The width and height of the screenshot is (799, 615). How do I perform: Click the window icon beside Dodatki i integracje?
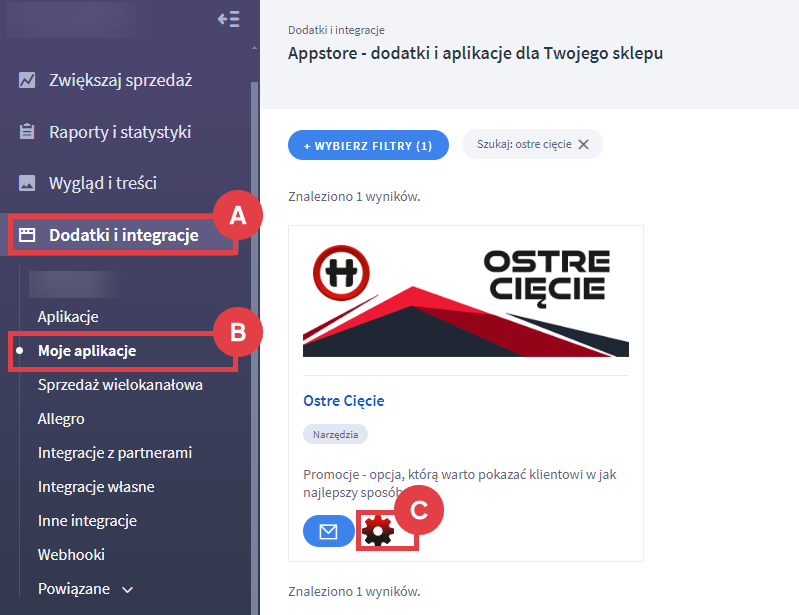tap(27, 235)
